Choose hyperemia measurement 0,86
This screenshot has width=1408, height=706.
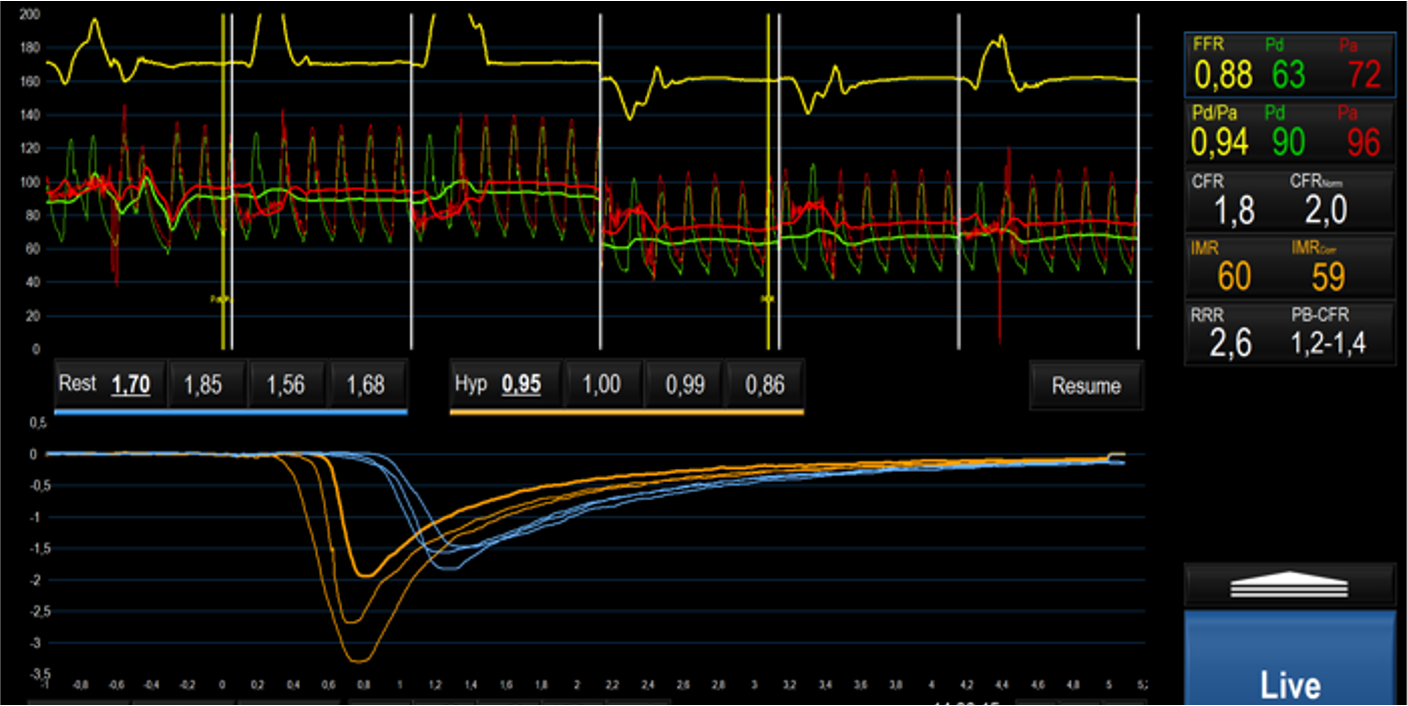[765, 385]
